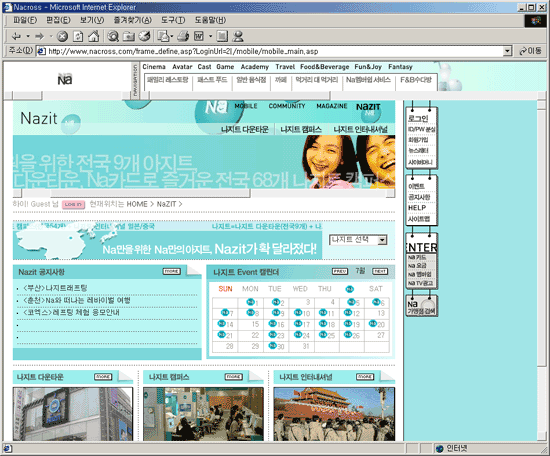Click the page icon in address bar
The image size is (550, 456).
point(41,51)
